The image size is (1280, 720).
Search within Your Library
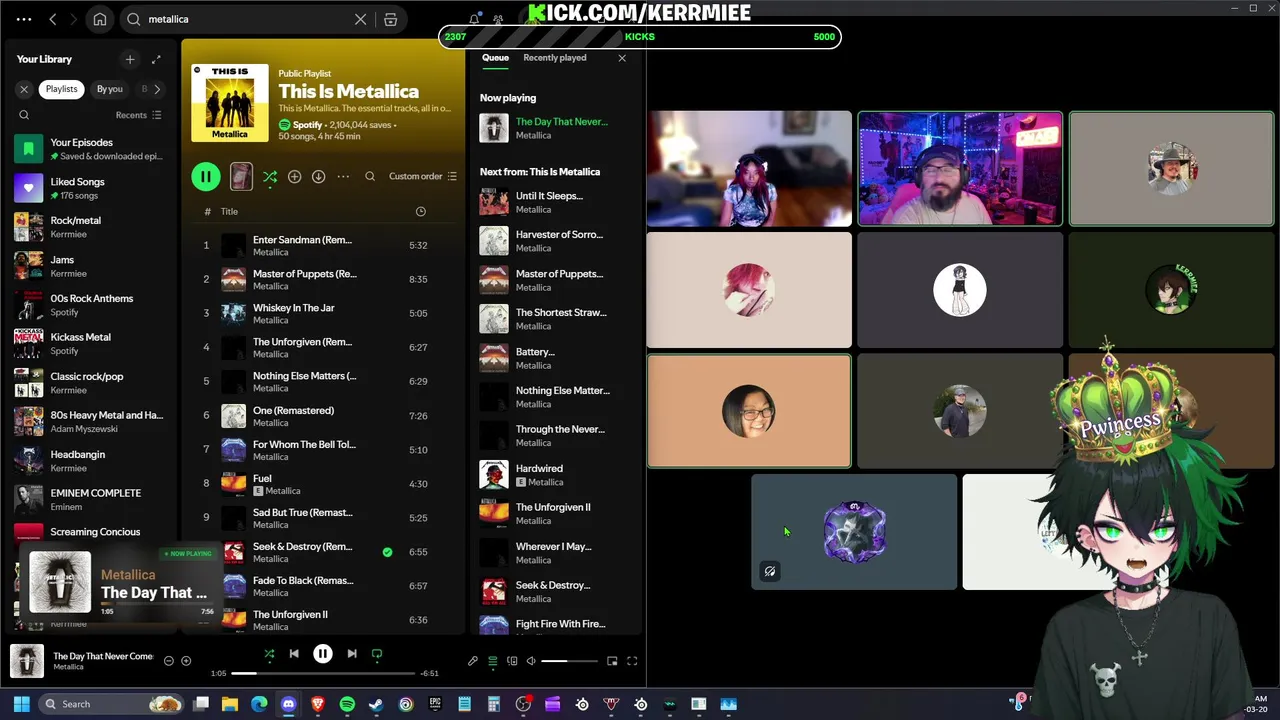[x=24, y=115]
